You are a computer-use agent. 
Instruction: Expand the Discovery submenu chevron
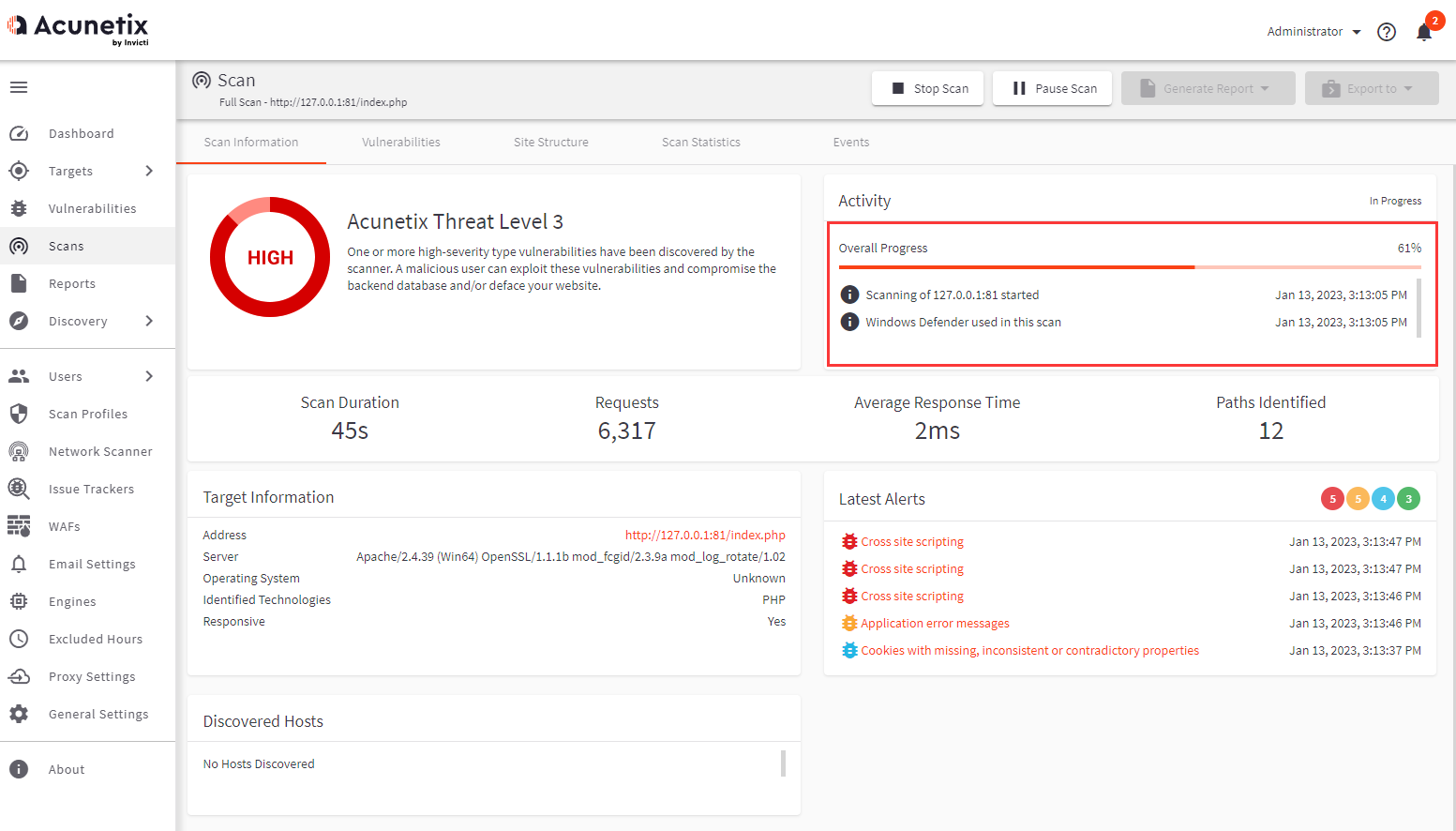click(x=149, y=321)
